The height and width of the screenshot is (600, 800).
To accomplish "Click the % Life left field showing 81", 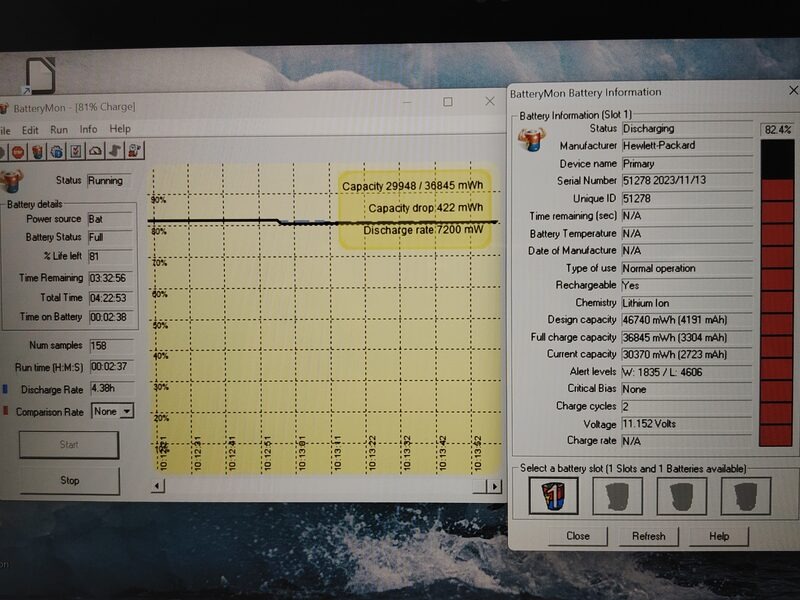I will [x=110, y=256].
